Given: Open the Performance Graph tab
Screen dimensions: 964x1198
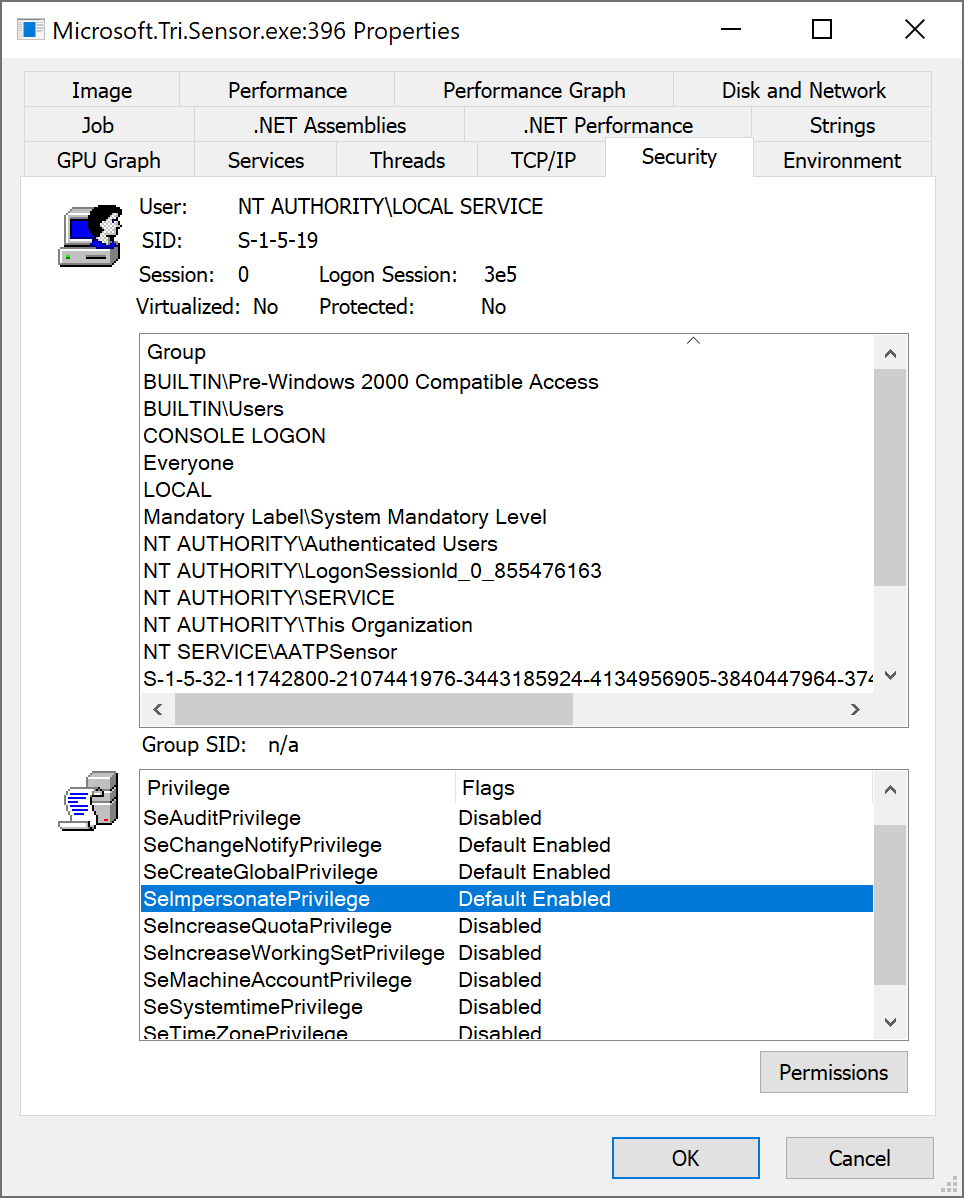Looking at the screenshot, I should click(534, 90).
